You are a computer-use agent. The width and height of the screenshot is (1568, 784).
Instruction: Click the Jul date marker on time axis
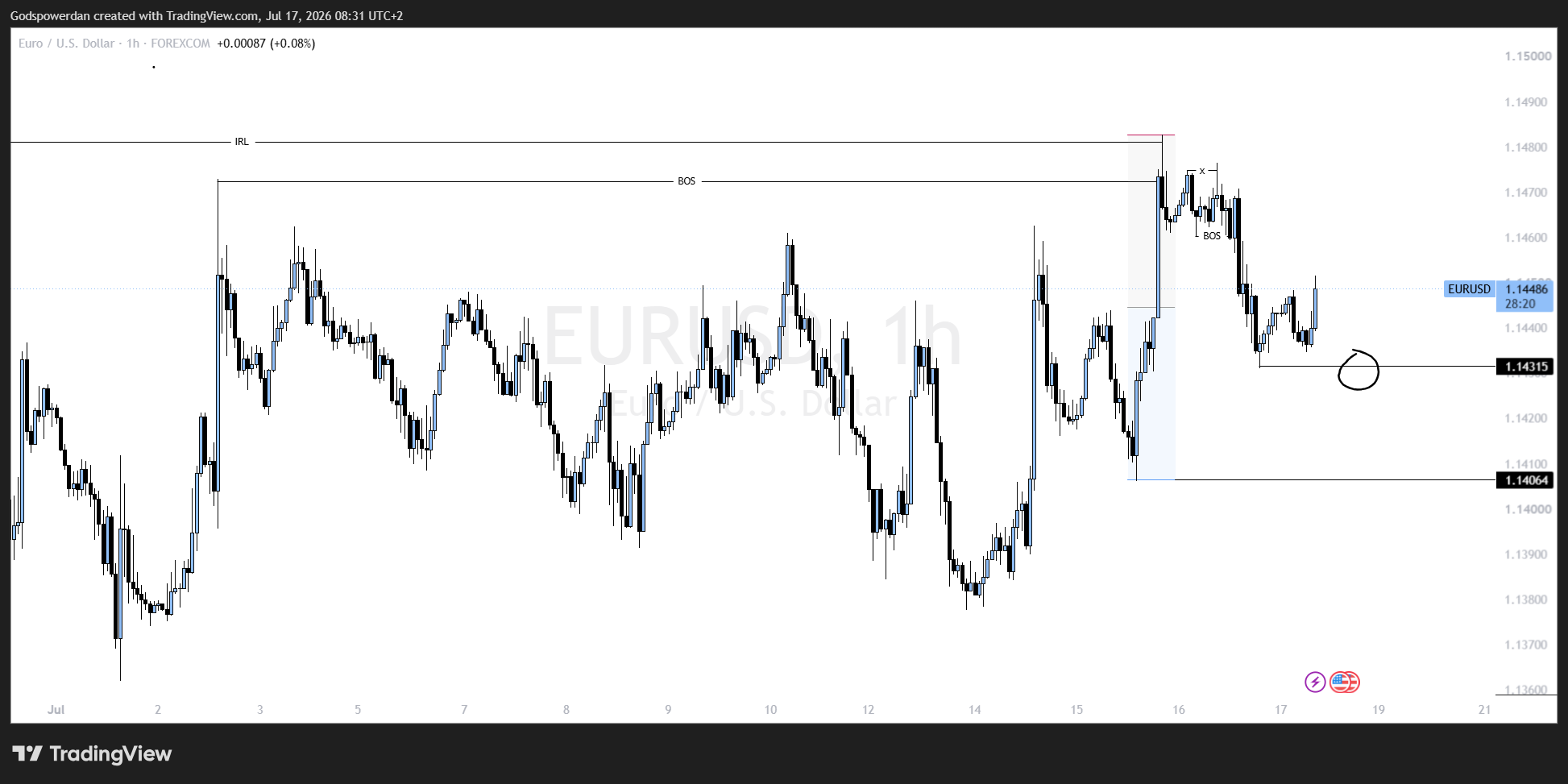pyautogui.click(x=56, y=710)
